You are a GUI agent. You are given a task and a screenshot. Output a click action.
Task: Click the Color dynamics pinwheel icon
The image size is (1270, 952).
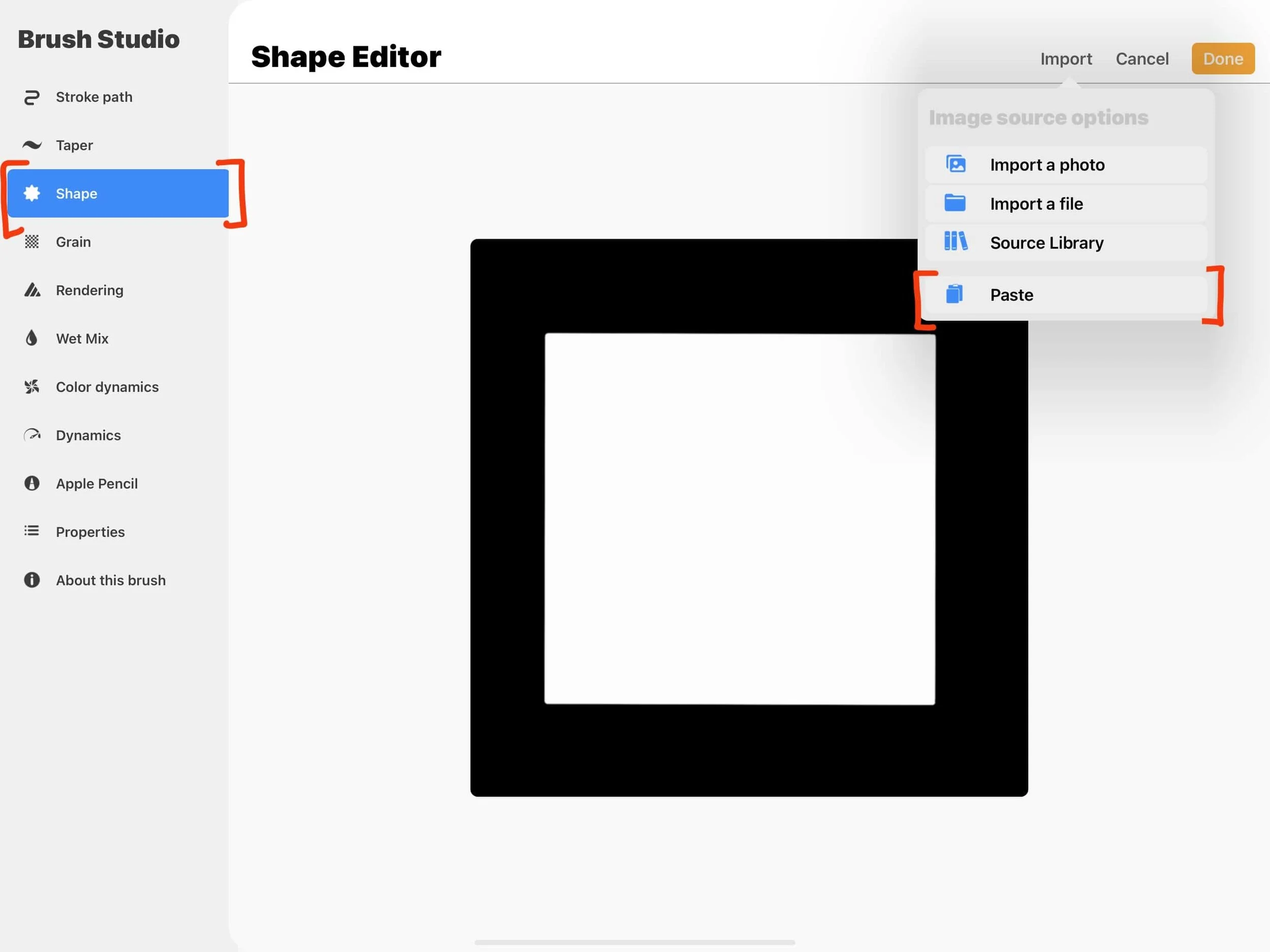31,387
